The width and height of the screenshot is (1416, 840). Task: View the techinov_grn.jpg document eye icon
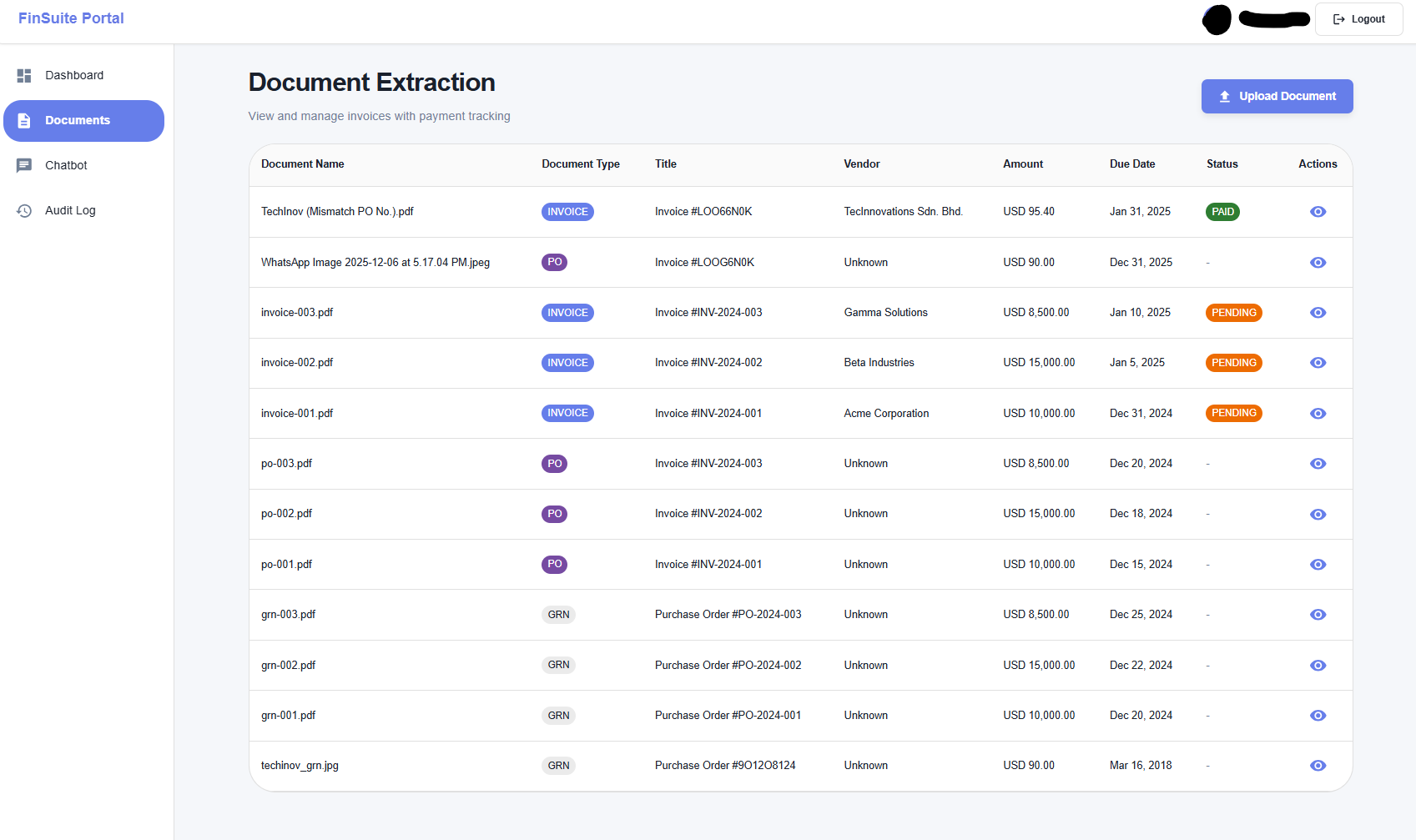1318,766
